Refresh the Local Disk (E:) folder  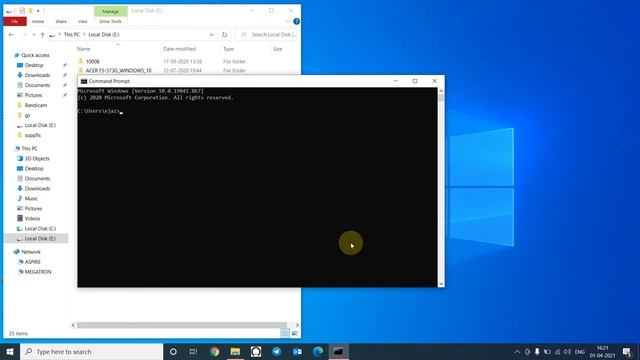pos(224,35)
